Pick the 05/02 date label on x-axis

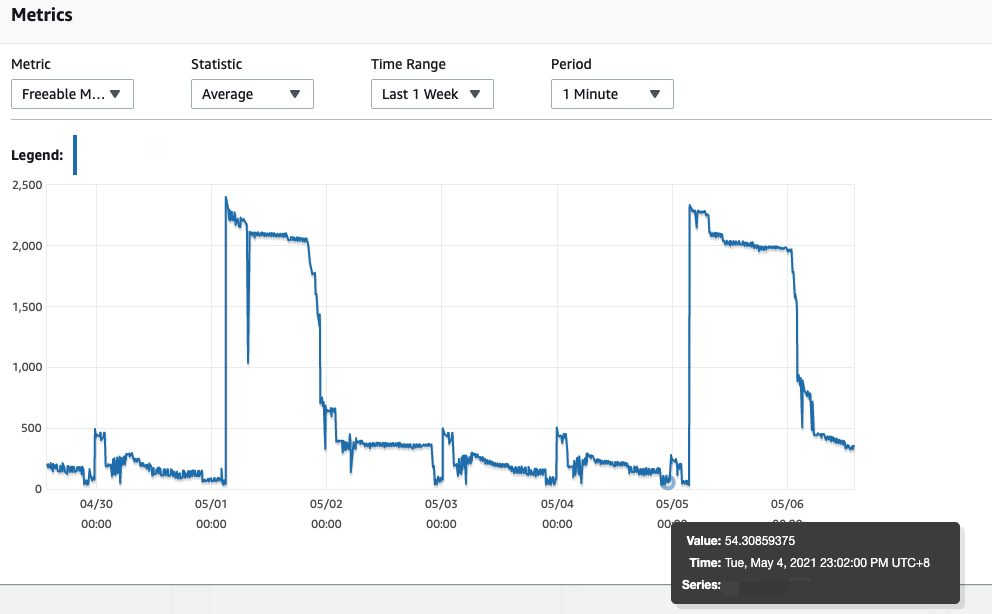coord(327,505)
